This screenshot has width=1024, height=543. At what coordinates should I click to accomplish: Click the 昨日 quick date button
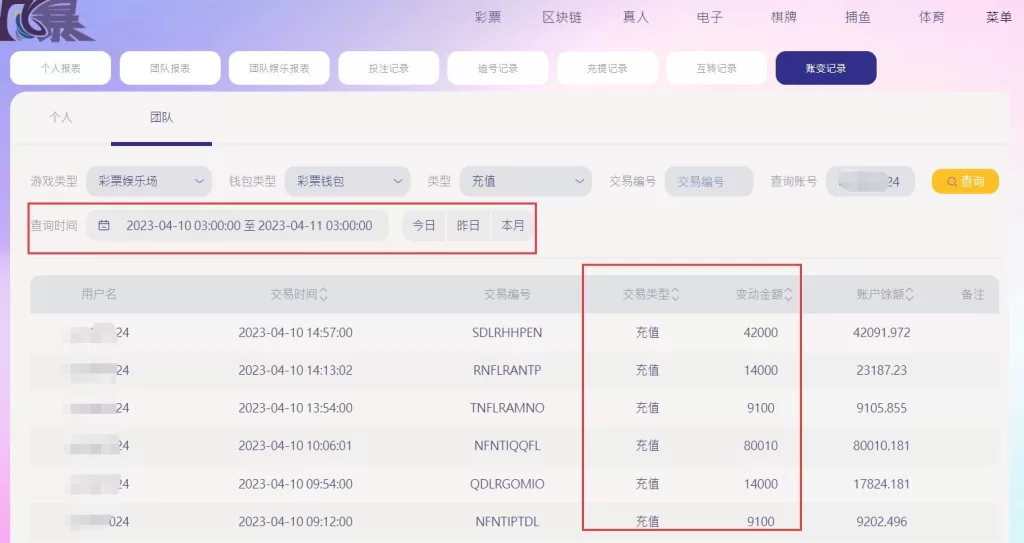(x=468, y=225)
